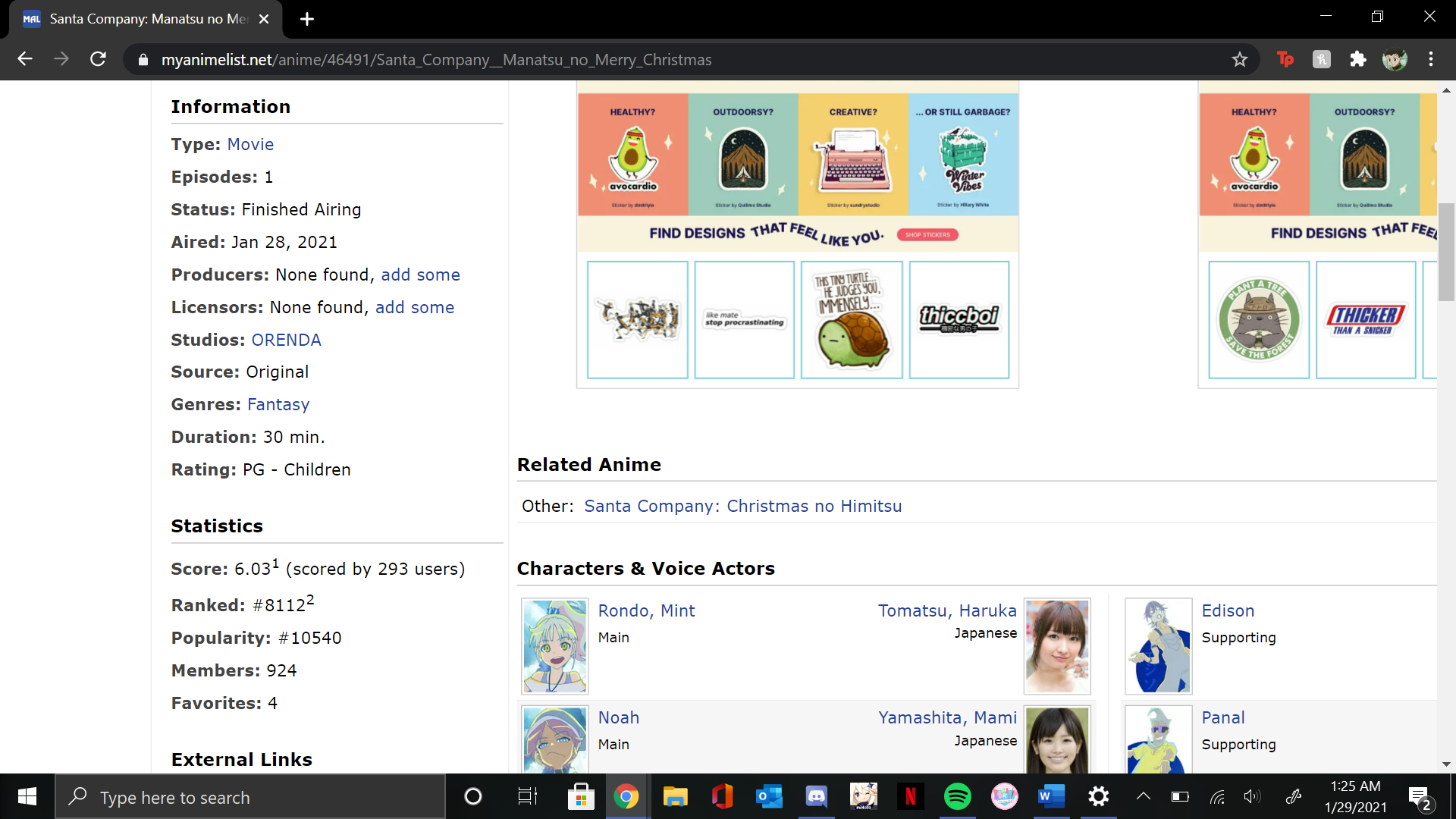Click the Shop Stickers ad button
The image size is (1456, 819).
point(927,235)
